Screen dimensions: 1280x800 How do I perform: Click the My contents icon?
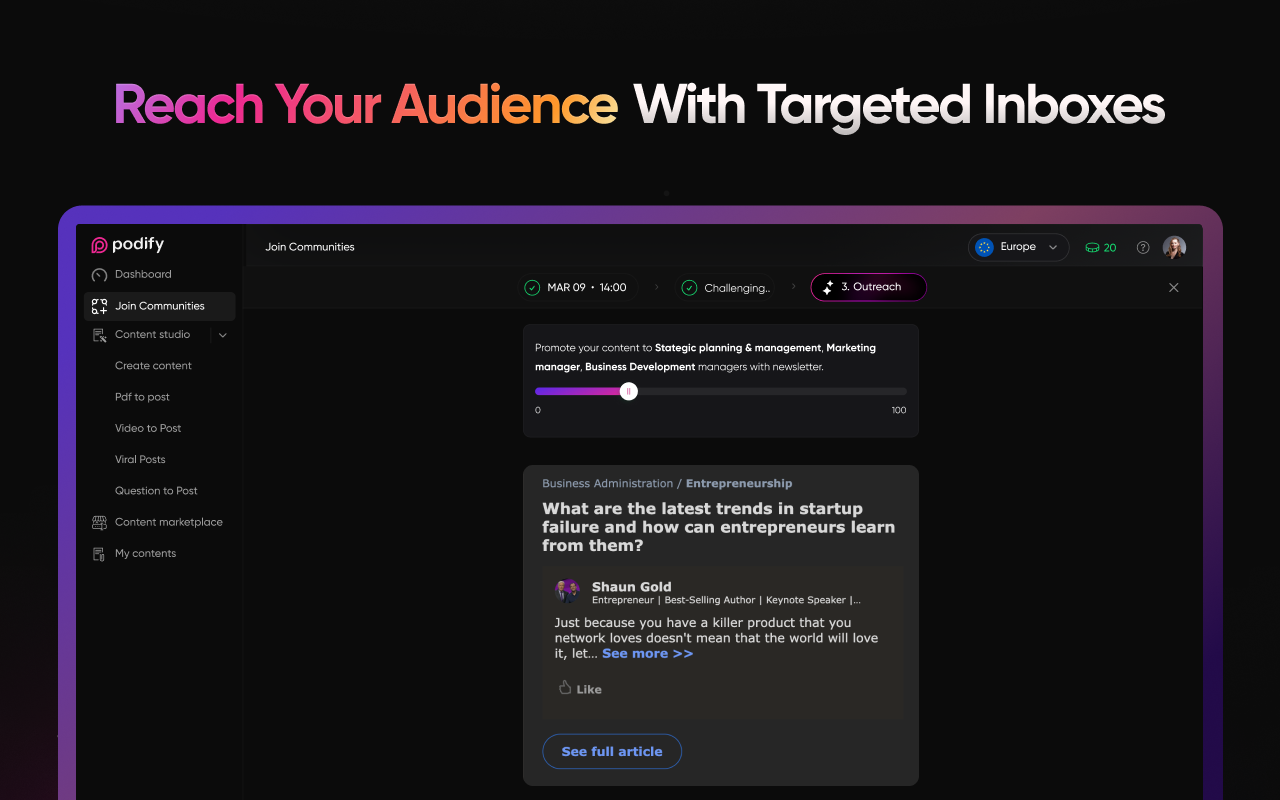pos(99,554)
